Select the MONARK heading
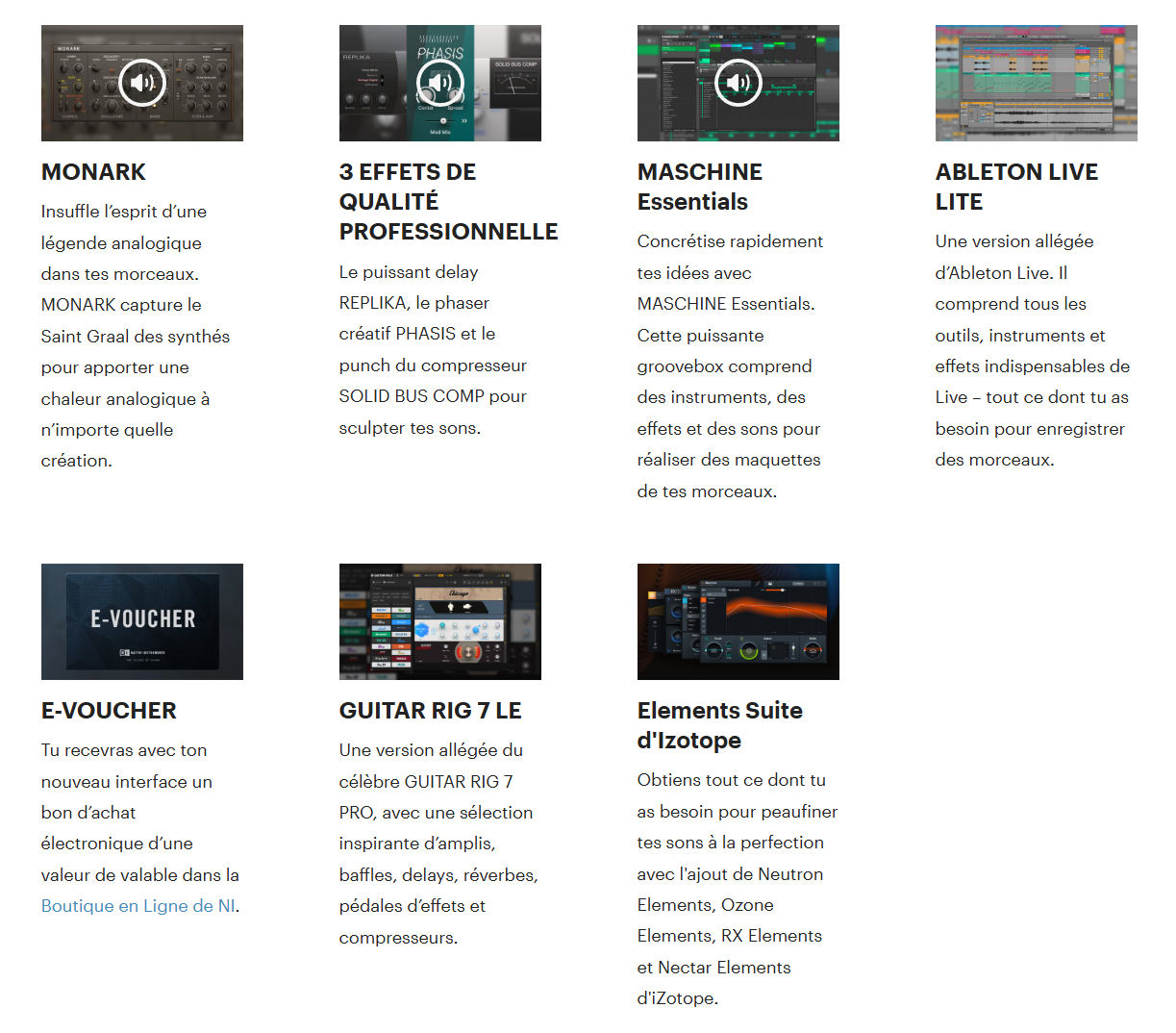 (x=93, y=172)
